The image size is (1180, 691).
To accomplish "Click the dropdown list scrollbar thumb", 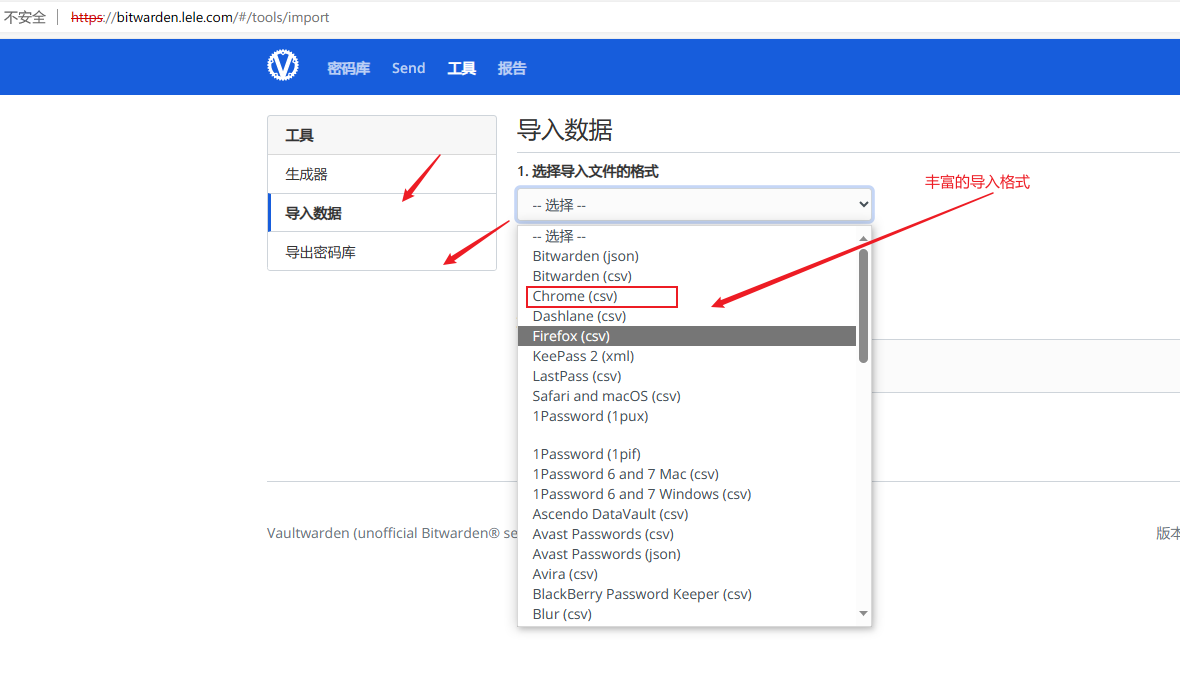I will [x=863, y=306].
